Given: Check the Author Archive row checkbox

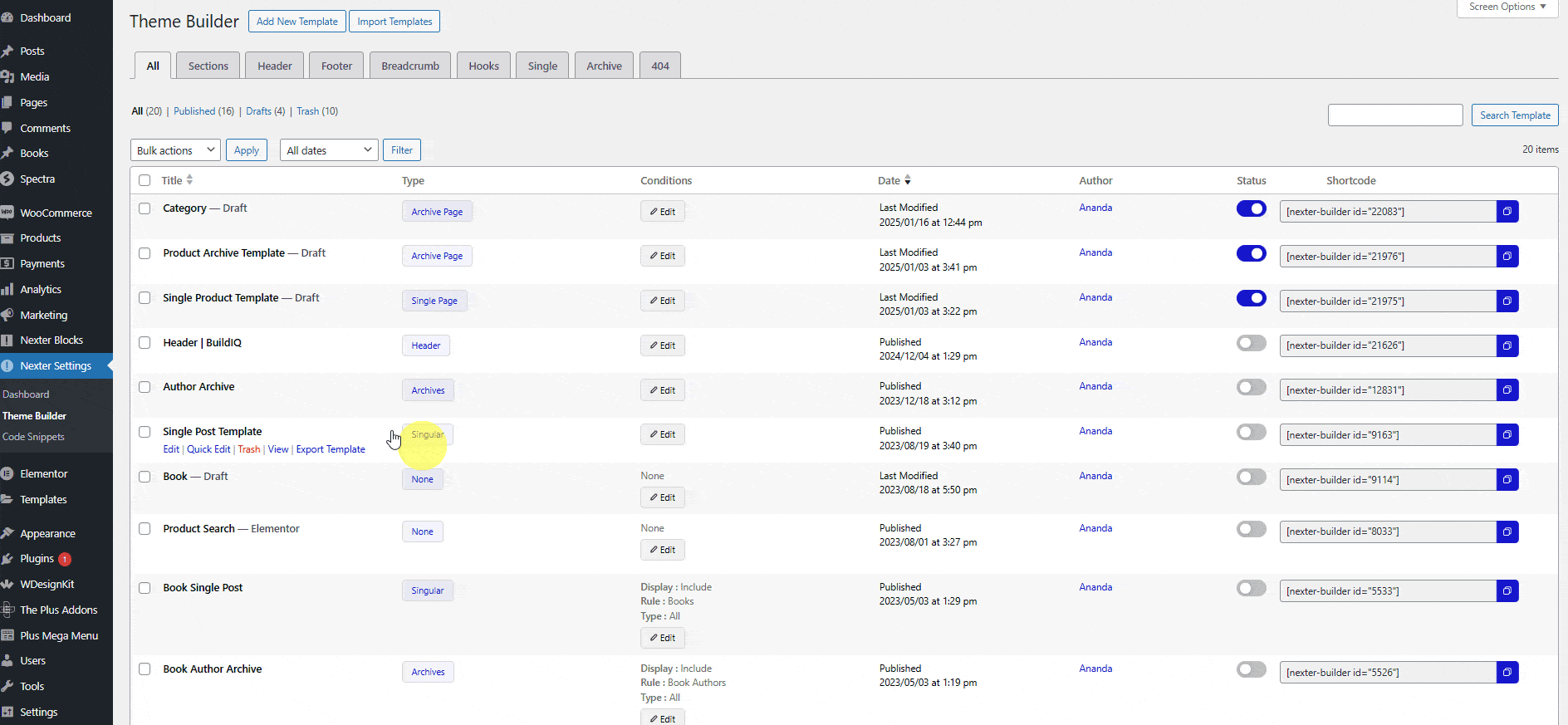Looking at the screenshot, I should tap(145, 387).
